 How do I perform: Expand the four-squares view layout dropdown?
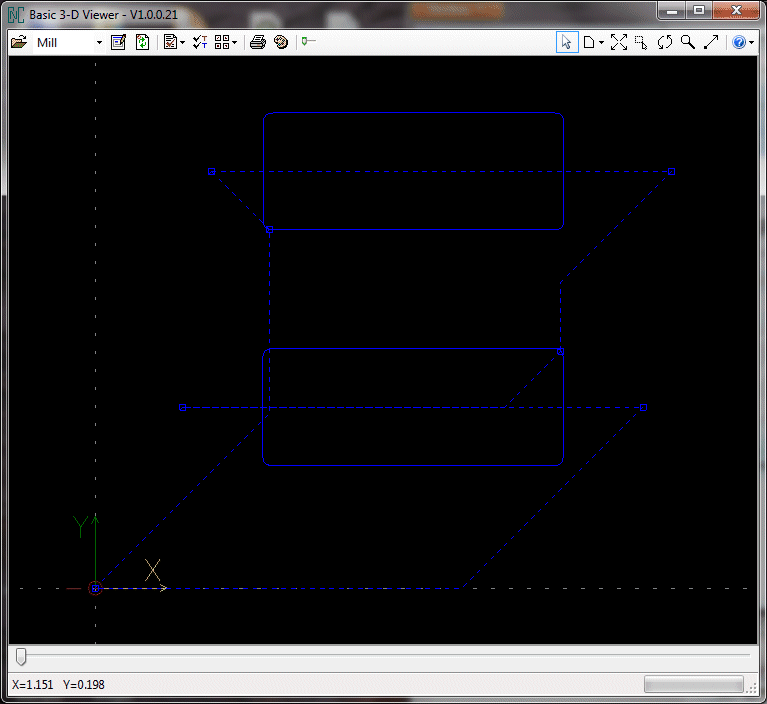tap(233, 43)
